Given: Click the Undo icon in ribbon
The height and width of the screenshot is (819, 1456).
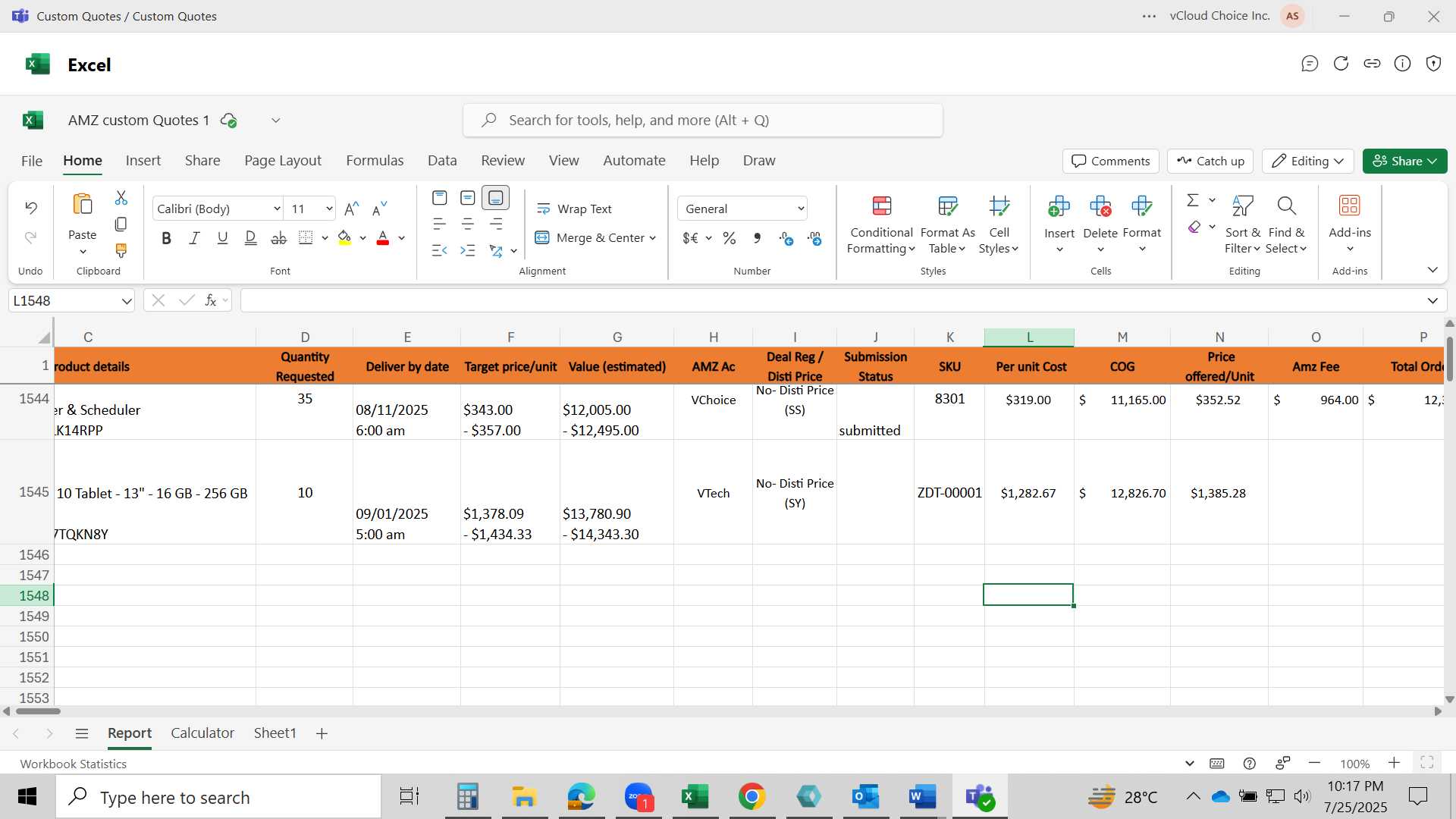Looking at the screenshot, I should [30, 207].
